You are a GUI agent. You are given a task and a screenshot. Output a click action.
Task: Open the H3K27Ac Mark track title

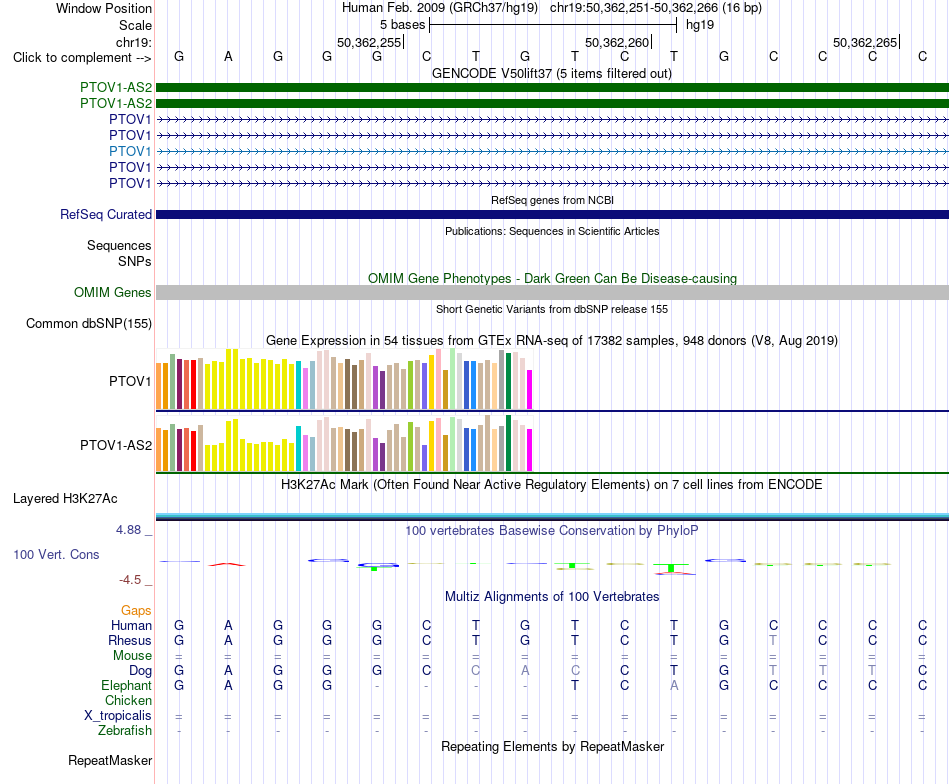tap(552, 485)
